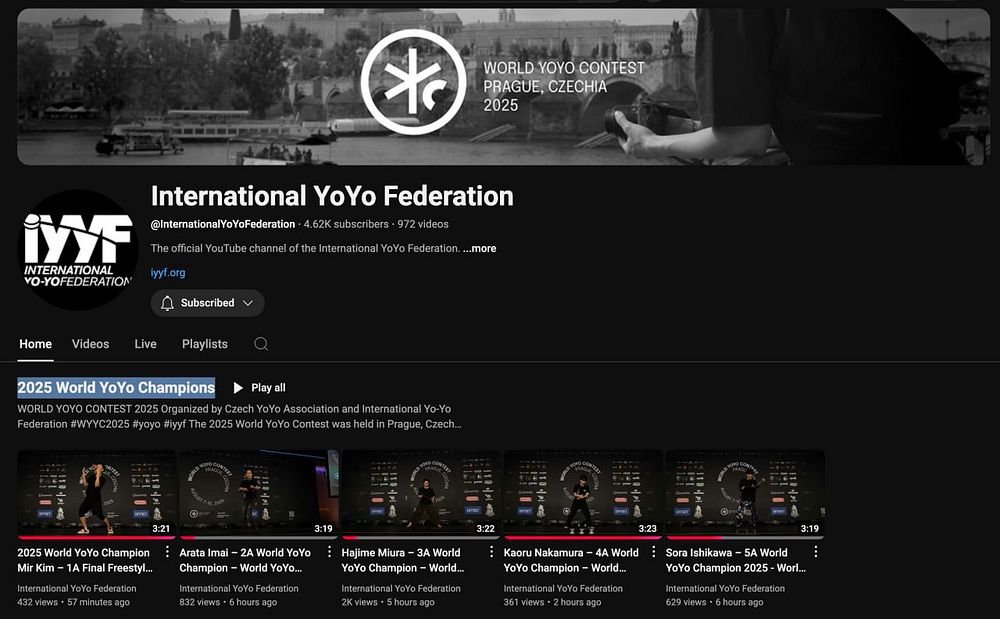Click the Play all triangle icon

coord(238,388)
